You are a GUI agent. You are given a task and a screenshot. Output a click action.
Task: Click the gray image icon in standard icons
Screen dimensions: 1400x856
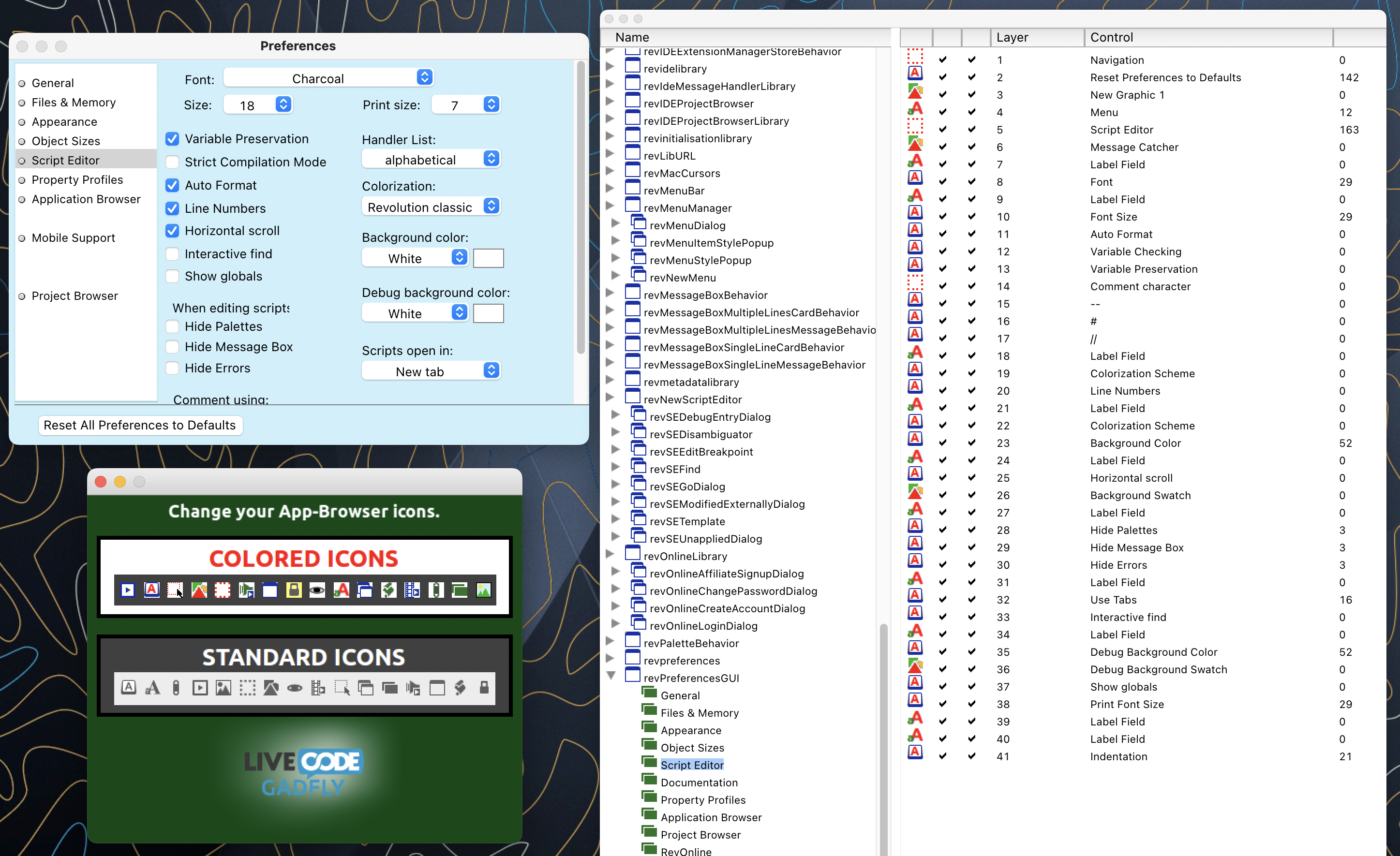click(x=223, y=688)
